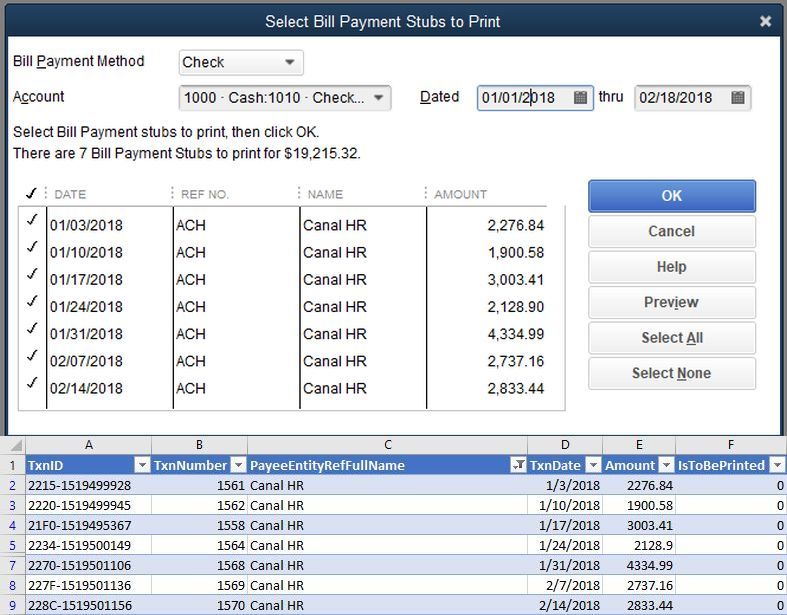
Task: Click cell with TxnID 227F-1519501136
Action: tap(88, 585)
